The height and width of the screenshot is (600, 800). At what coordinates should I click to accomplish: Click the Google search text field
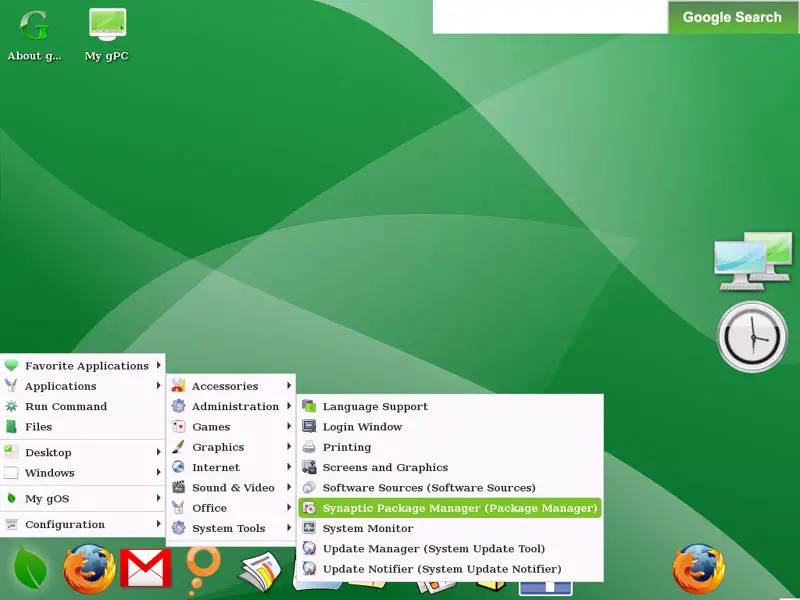(x=550, y=16)
